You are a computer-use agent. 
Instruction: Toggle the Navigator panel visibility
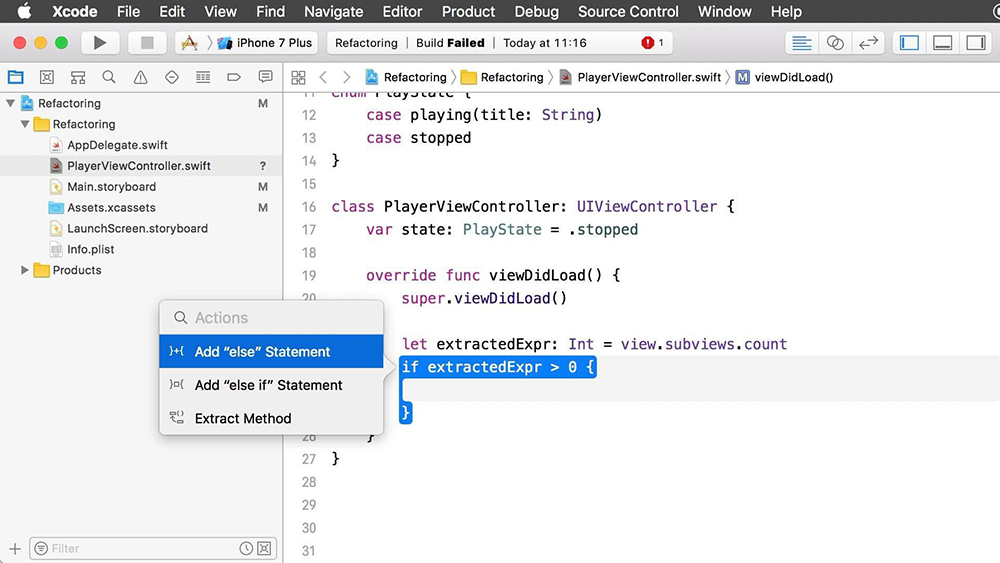pyautogui.click(x=909, y=43)
